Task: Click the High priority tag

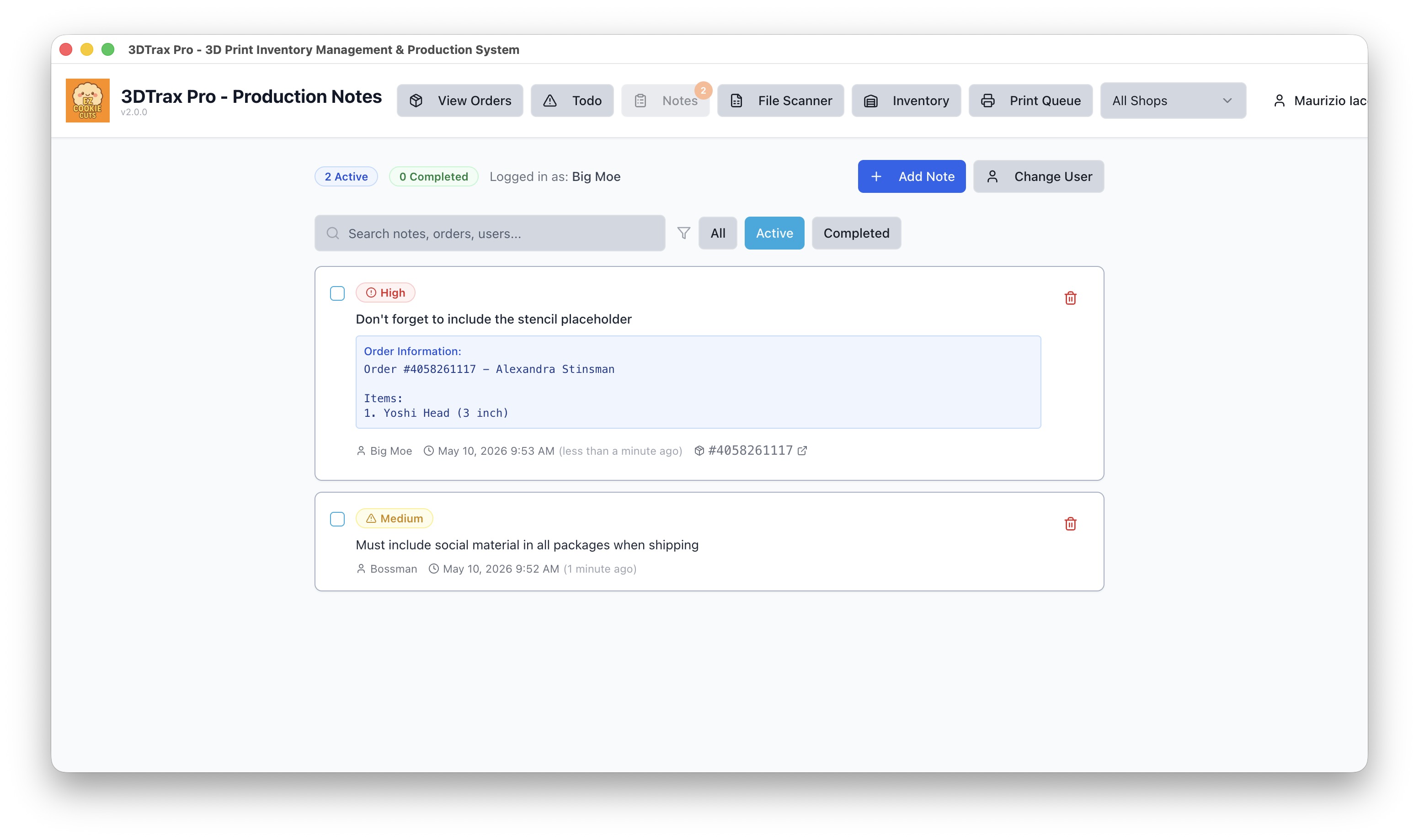Action: (385, 292)
